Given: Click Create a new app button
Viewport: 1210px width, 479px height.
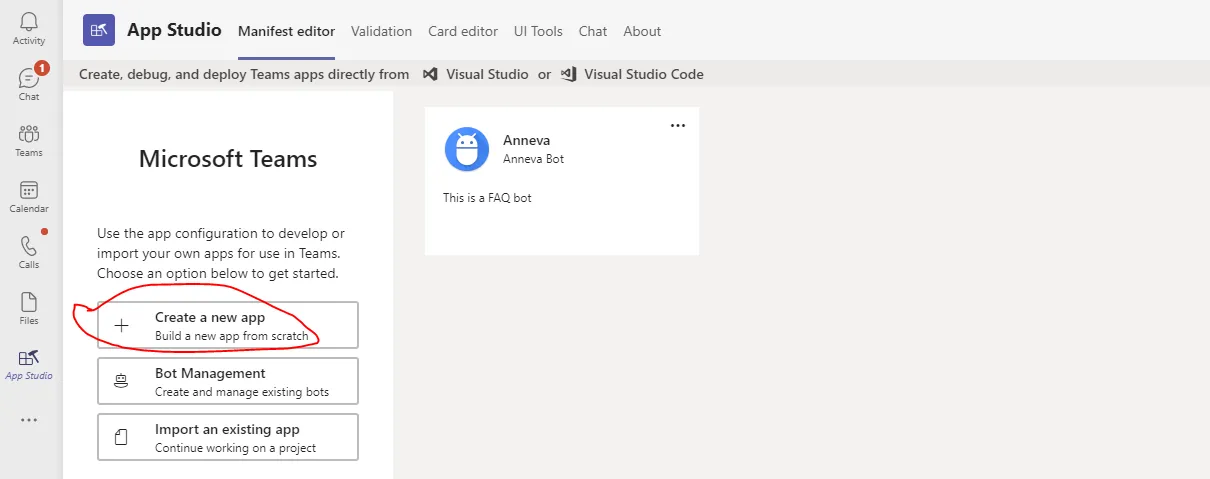Looking at the screenshot, I should [228, 325].
